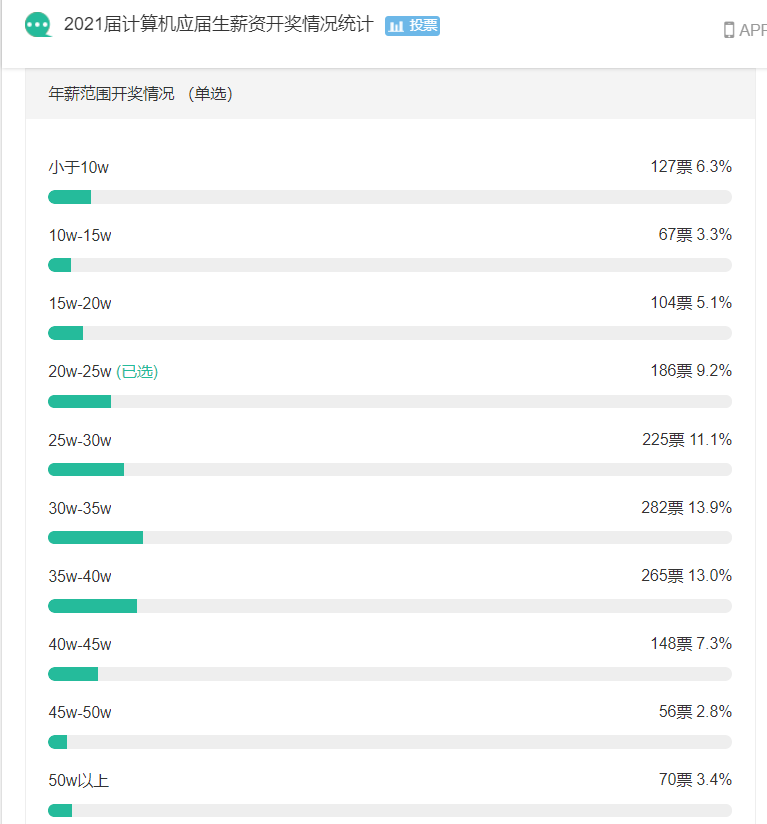Choose the 35w-40w salary range
The width and height of the screenshot is (767, 824).
pyautogui.click(x=80, y=576)
